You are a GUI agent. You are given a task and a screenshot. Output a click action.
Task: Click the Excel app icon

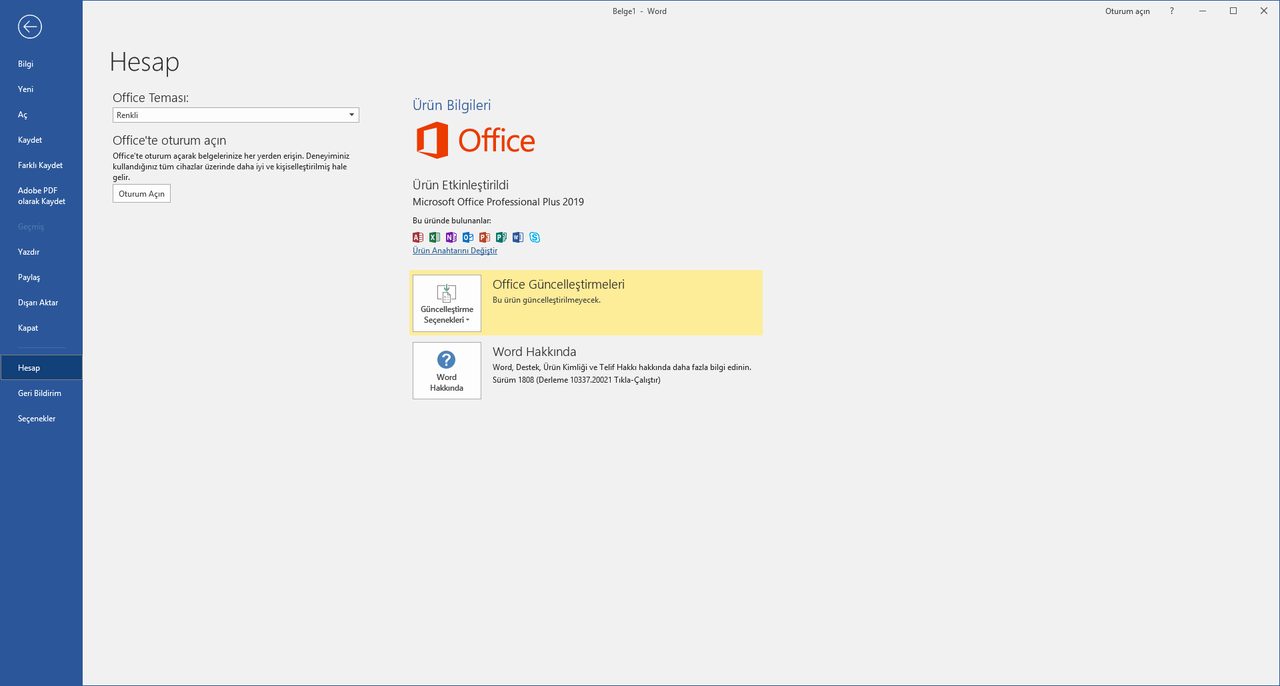click(x=435, y=237)
